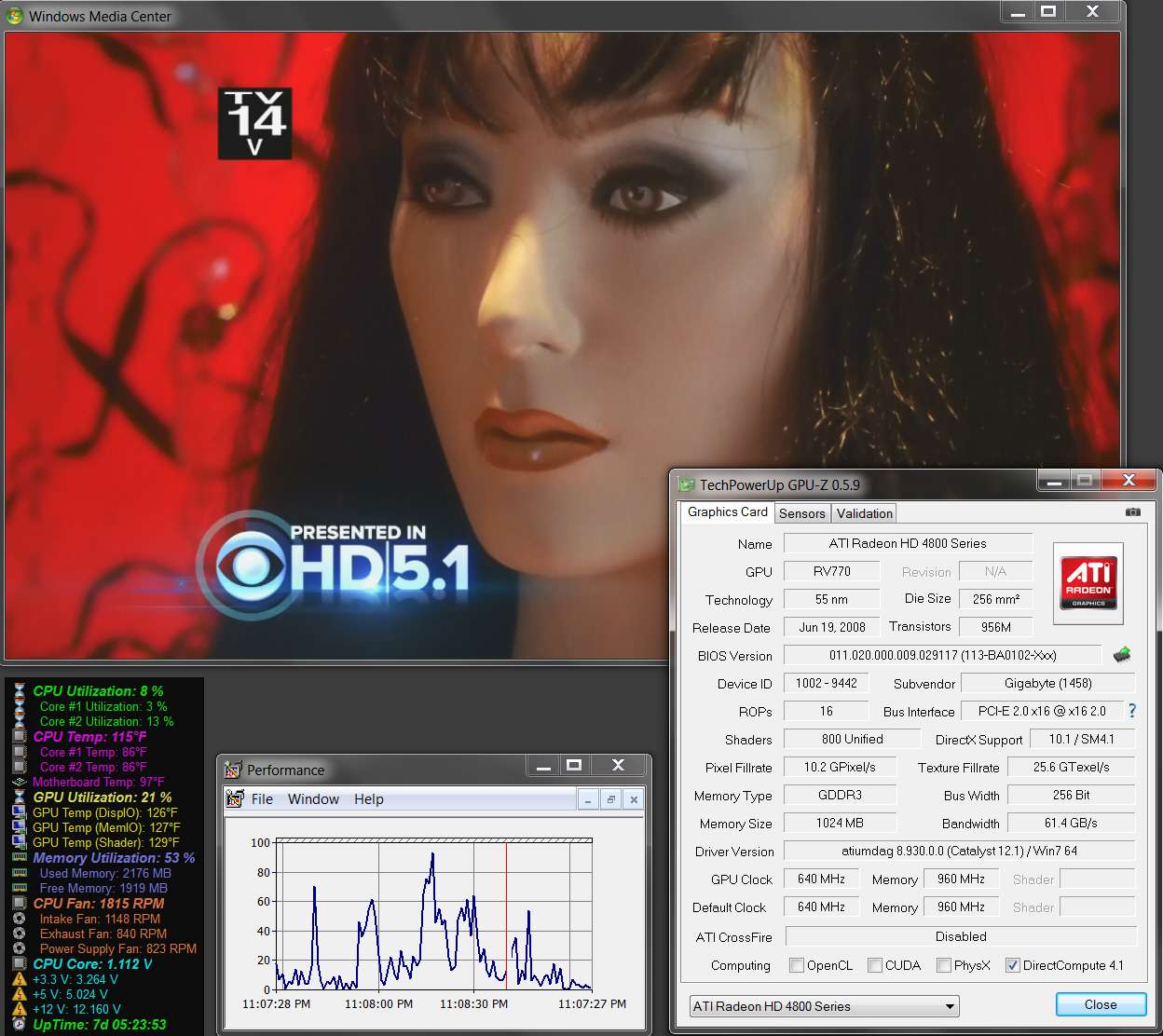Screen dimensions: 1163x1036
Task: Click the Performance window title icon
Action: (233, 770)
